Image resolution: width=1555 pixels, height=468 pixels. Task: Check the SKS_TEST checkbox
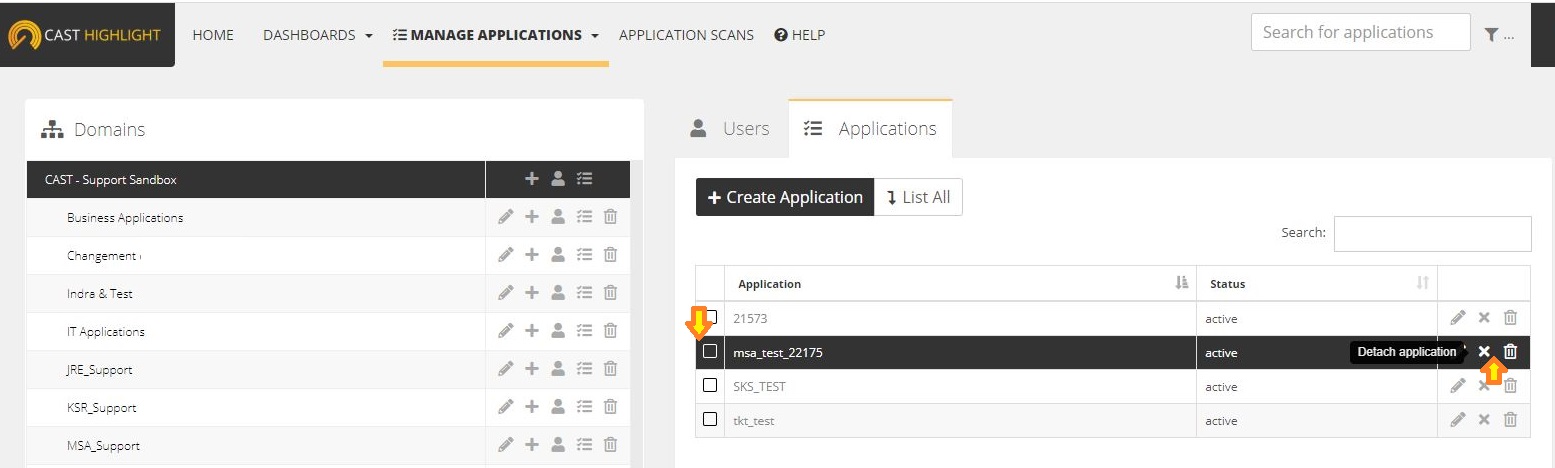coord(710,385)
